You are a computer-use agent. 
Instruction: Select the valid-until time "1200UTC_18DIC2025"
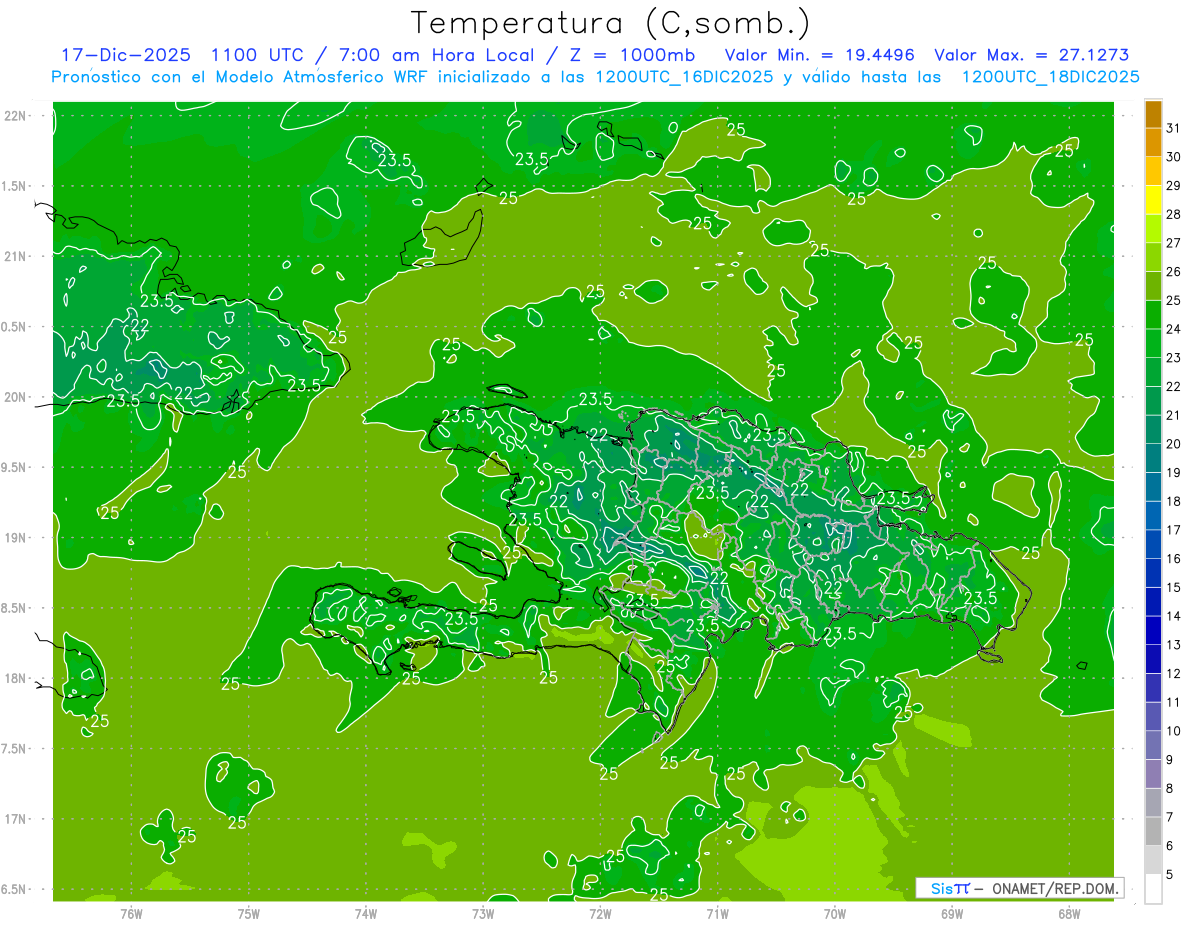pos(1050,77)
